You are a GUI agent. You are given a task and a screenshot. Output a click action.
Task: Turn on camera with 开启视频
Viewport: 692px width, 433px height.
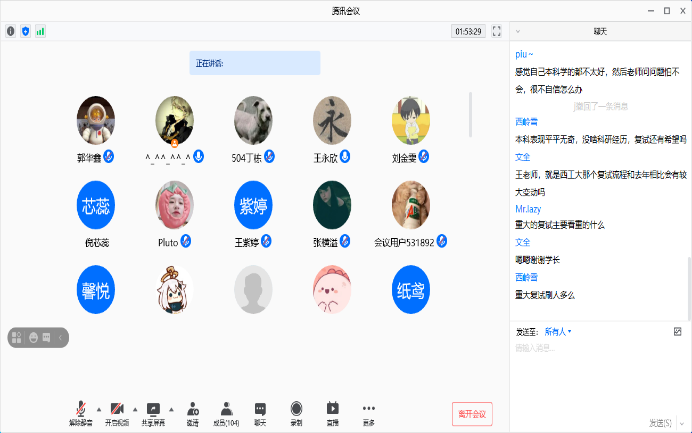click(117, 412)
